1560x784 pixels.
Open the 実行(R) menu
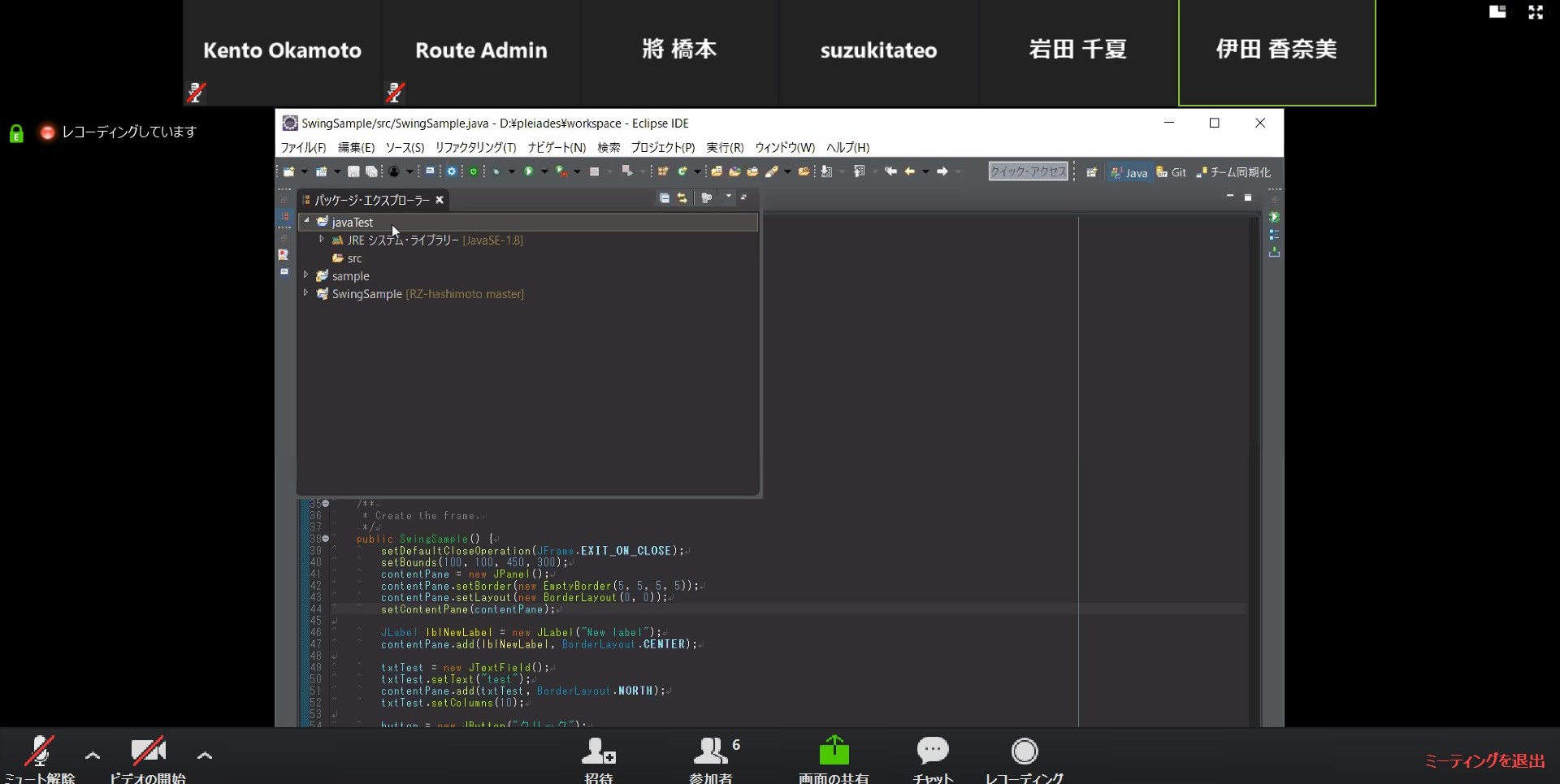pos(725,148)
